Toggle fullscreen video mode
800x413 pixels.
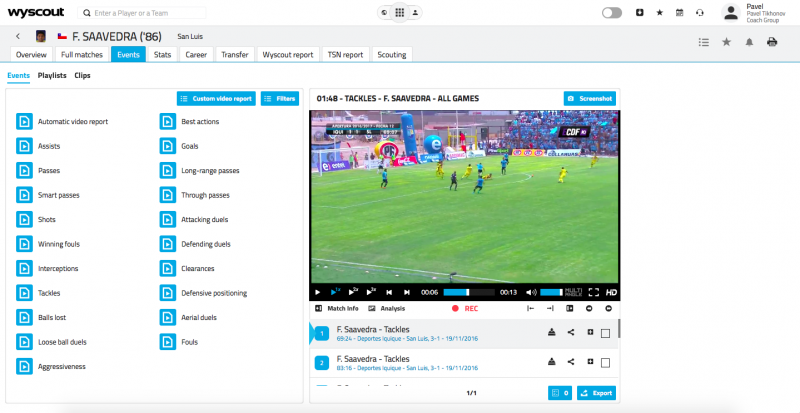click(x=593, y=293)
